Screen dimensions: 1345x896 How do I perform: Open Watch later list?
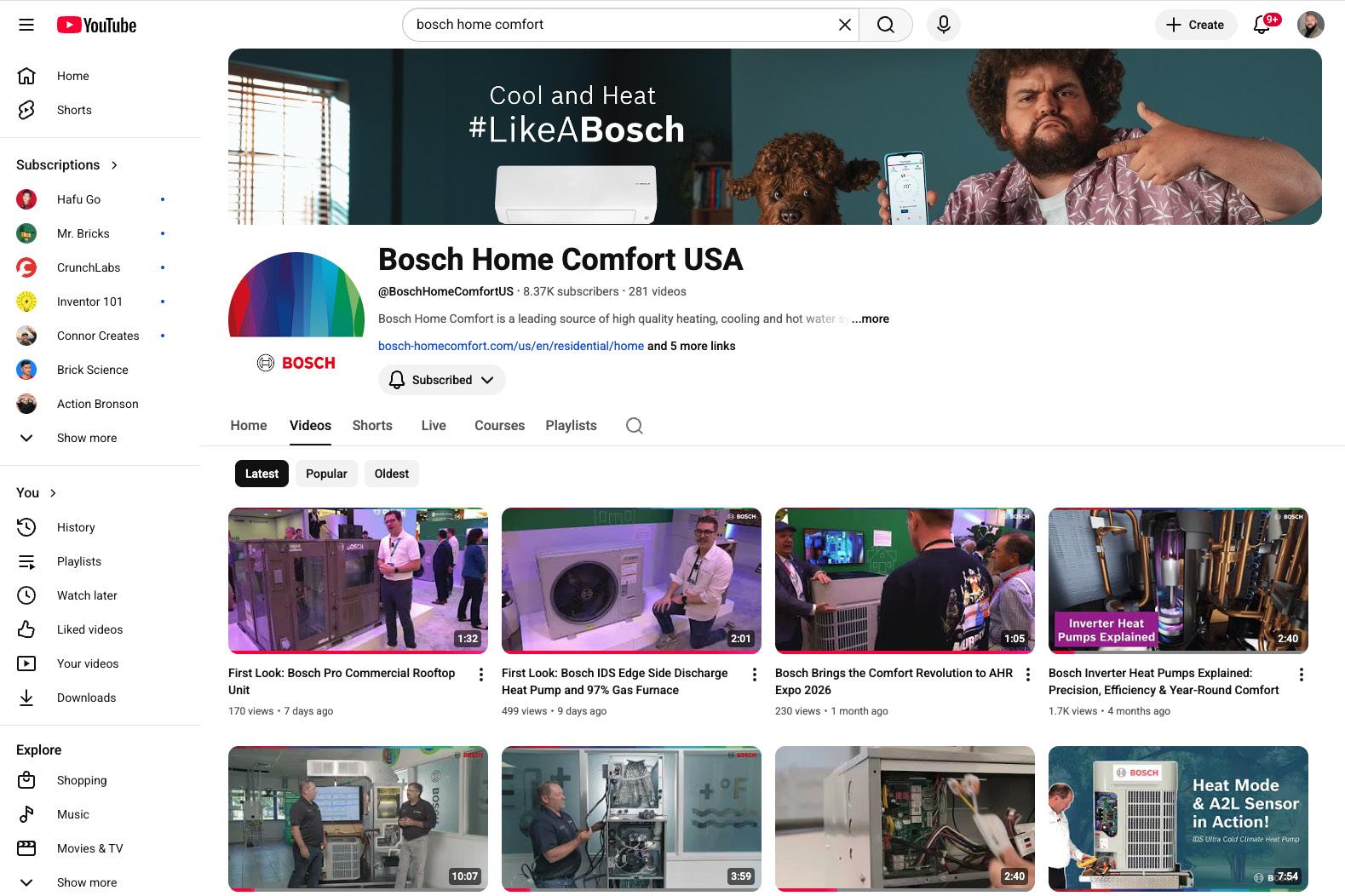pyautogui.click(x=101, y=595)
